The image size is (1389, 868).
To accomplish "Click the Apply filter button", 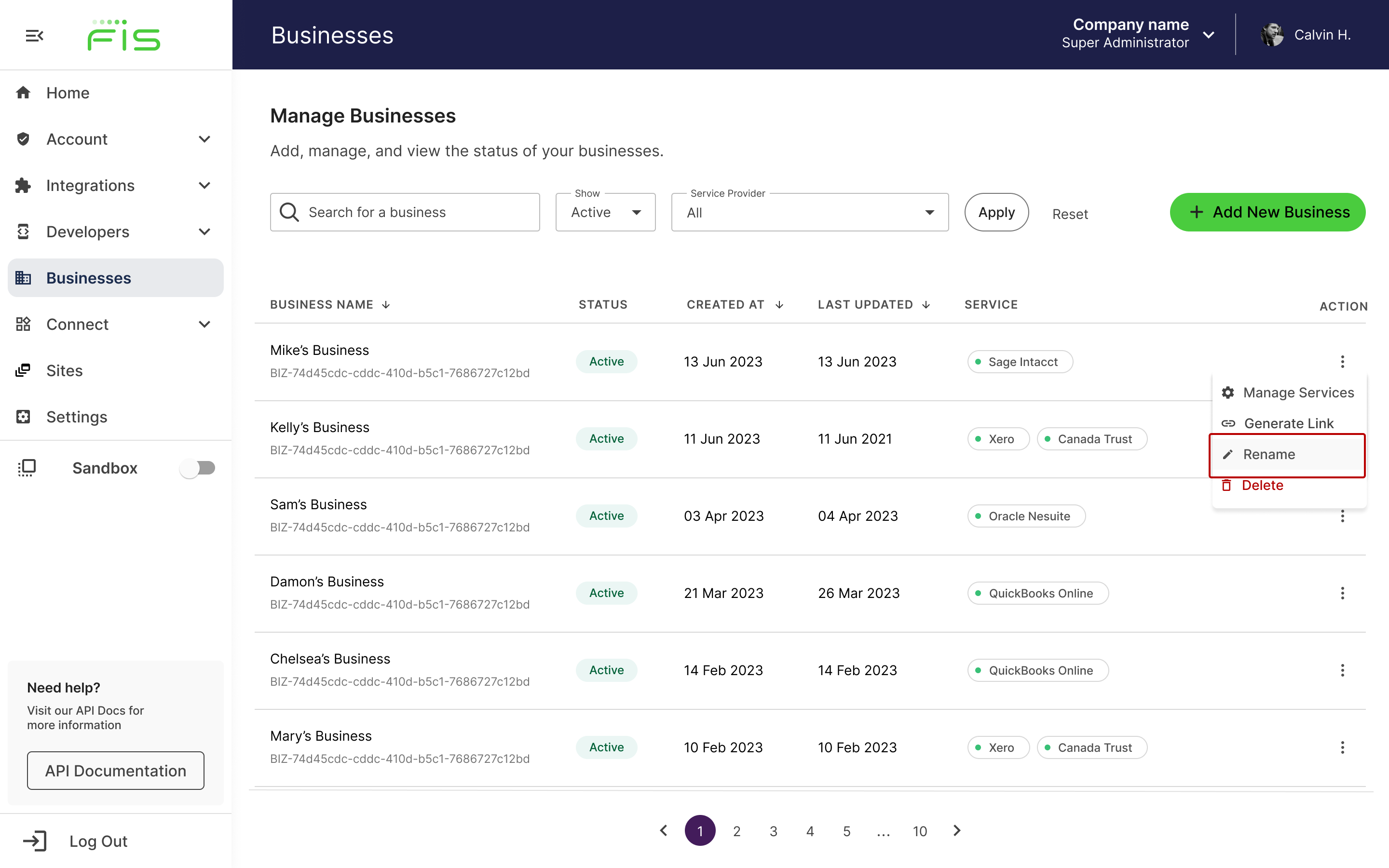I will pos(996,212).
